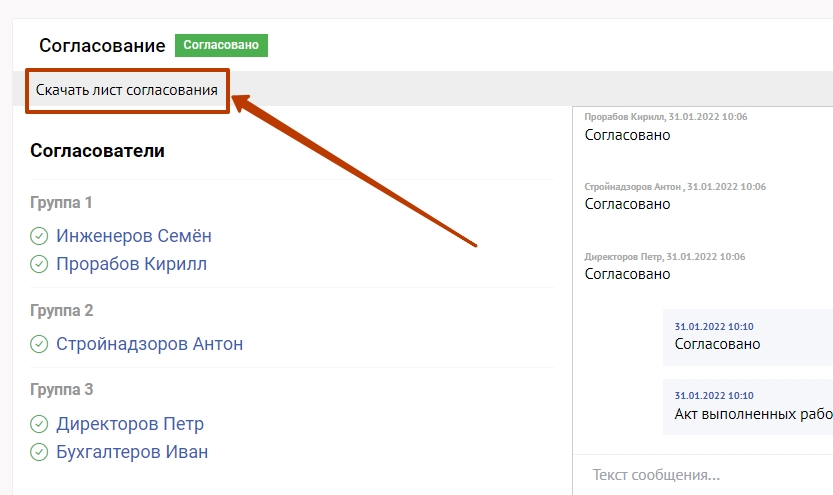Image resolution: width=833 pixels, height=495 pixels.
Task: Click the green Согласовано status badge
Action: pos(221,45)
